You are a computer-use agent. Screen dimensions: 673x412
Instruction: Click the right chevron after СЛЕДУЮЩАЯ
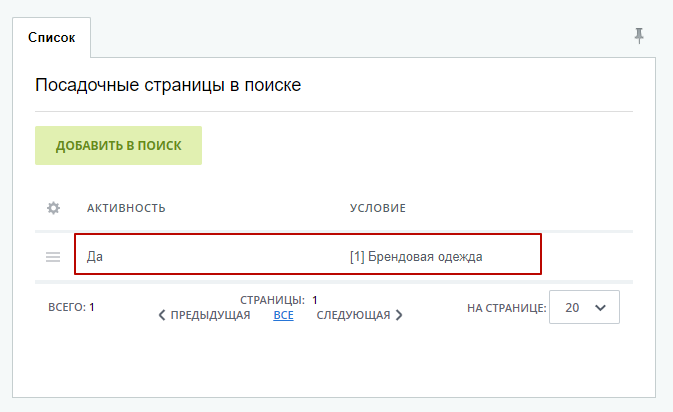(x=399, y=315)
